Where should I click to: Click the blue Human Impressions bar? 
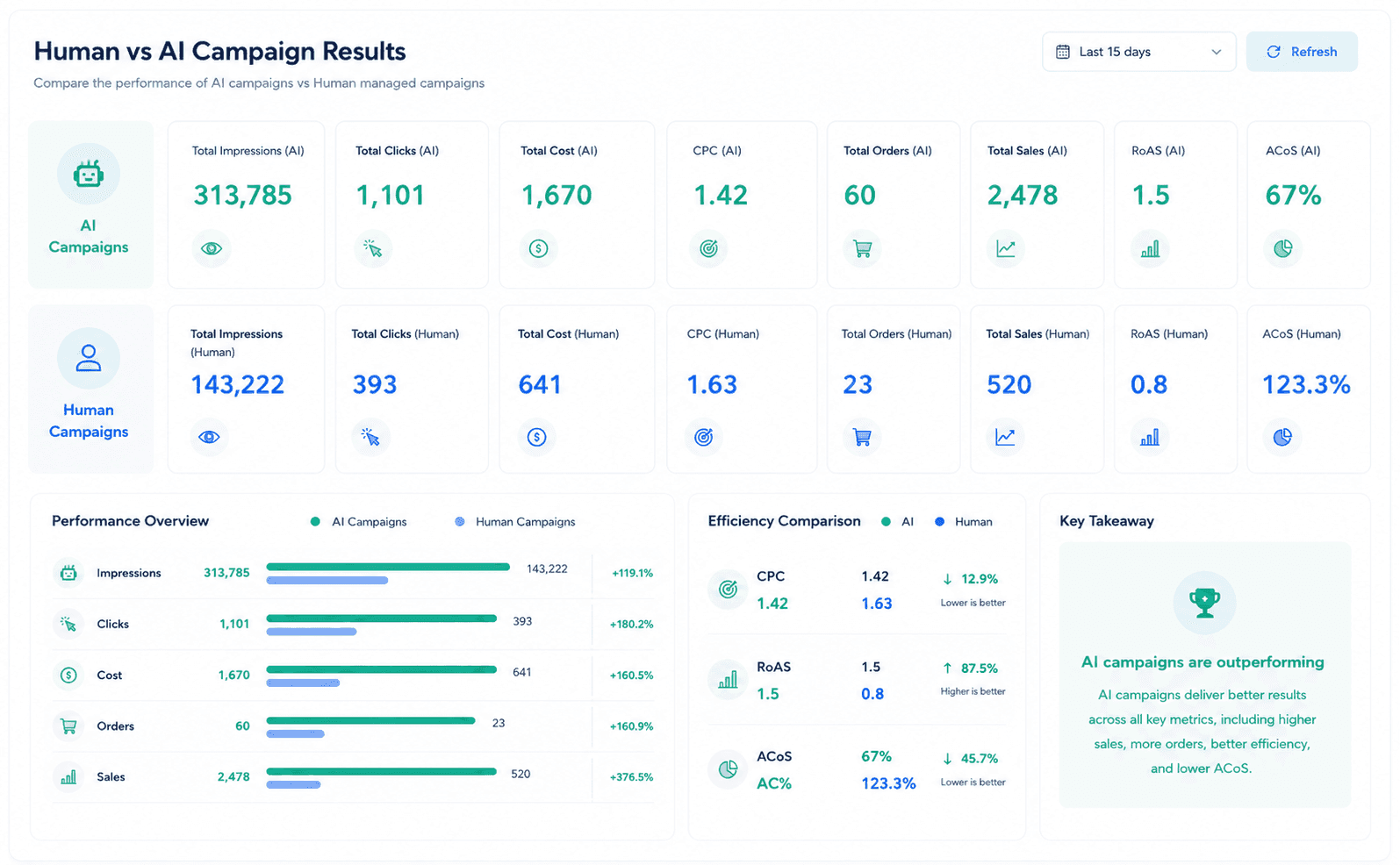tap(327, 581)
